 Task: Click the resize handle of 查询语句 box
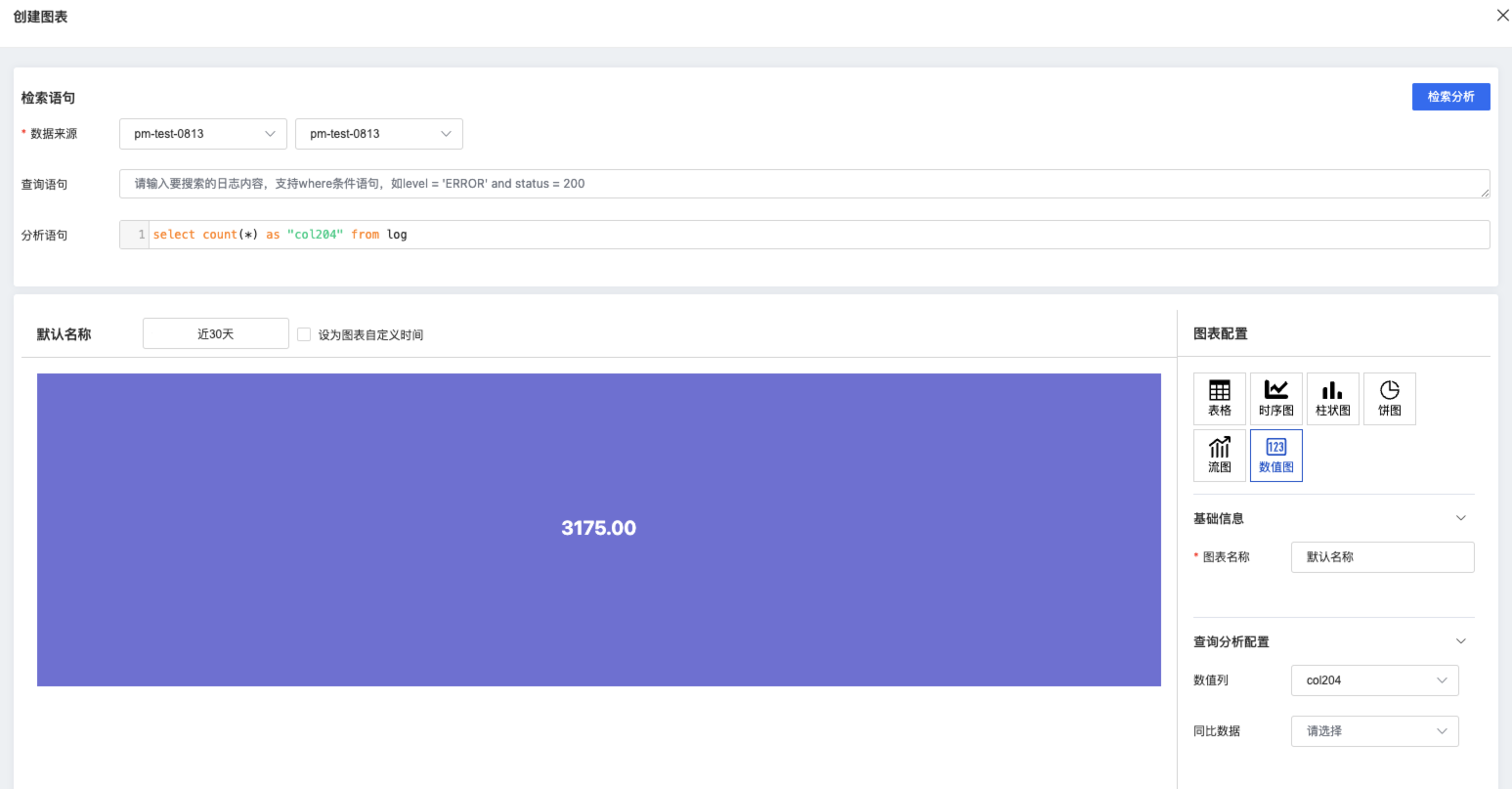pos(1485,193)
